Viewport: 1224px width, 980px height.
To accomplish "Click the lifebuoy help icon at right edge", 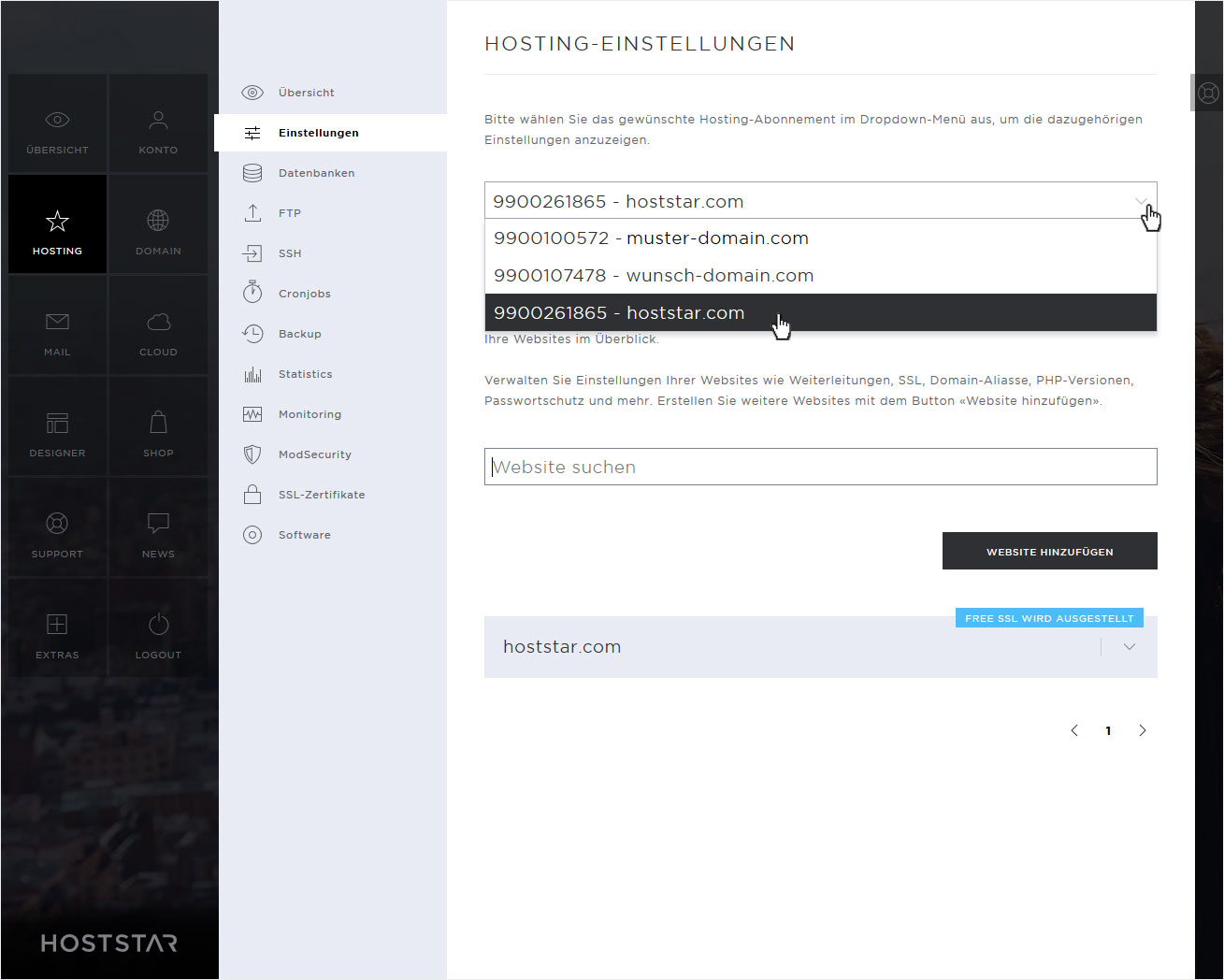I will point(1207,93).
